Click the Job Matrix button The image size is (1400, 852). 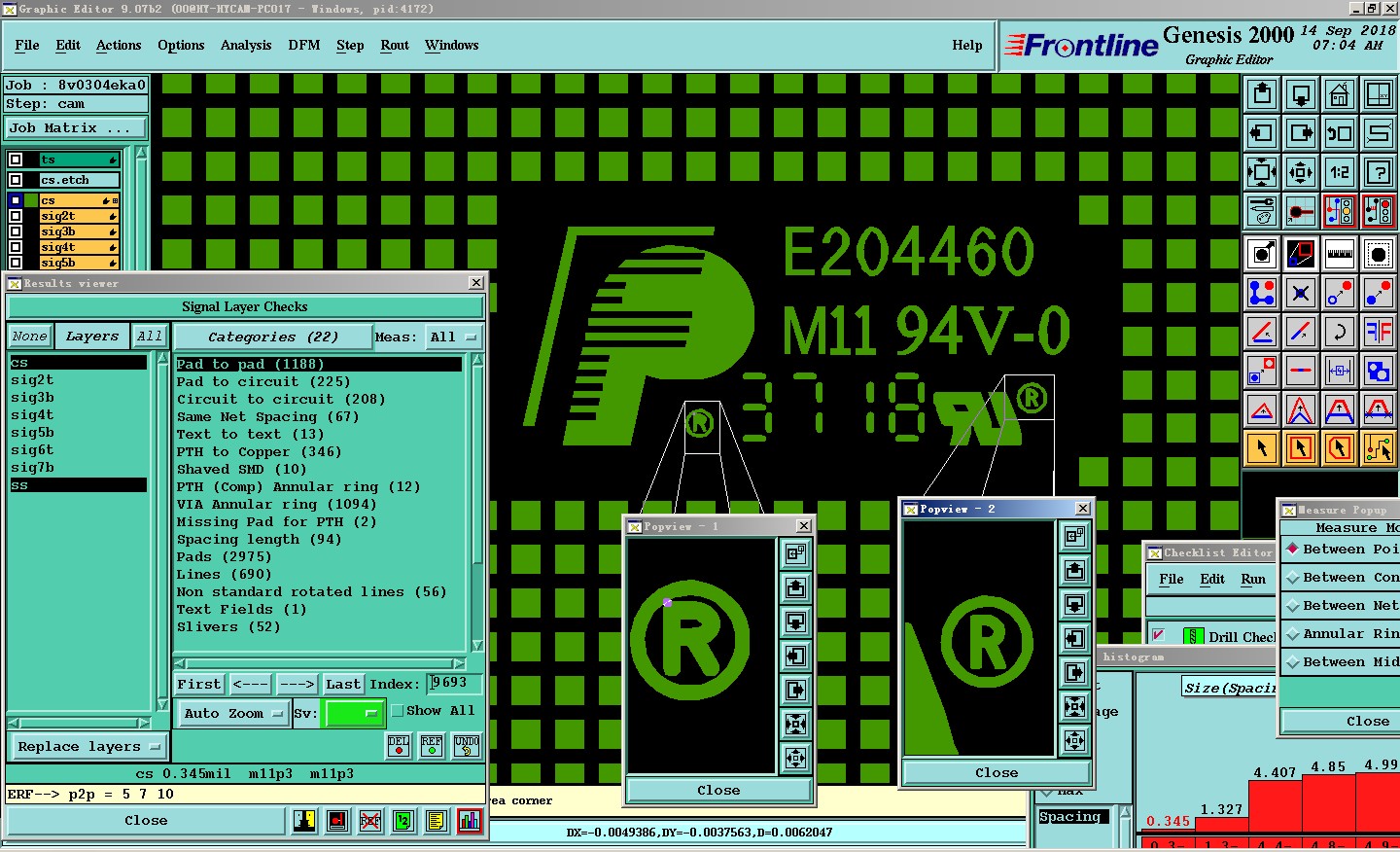point(76,128)
